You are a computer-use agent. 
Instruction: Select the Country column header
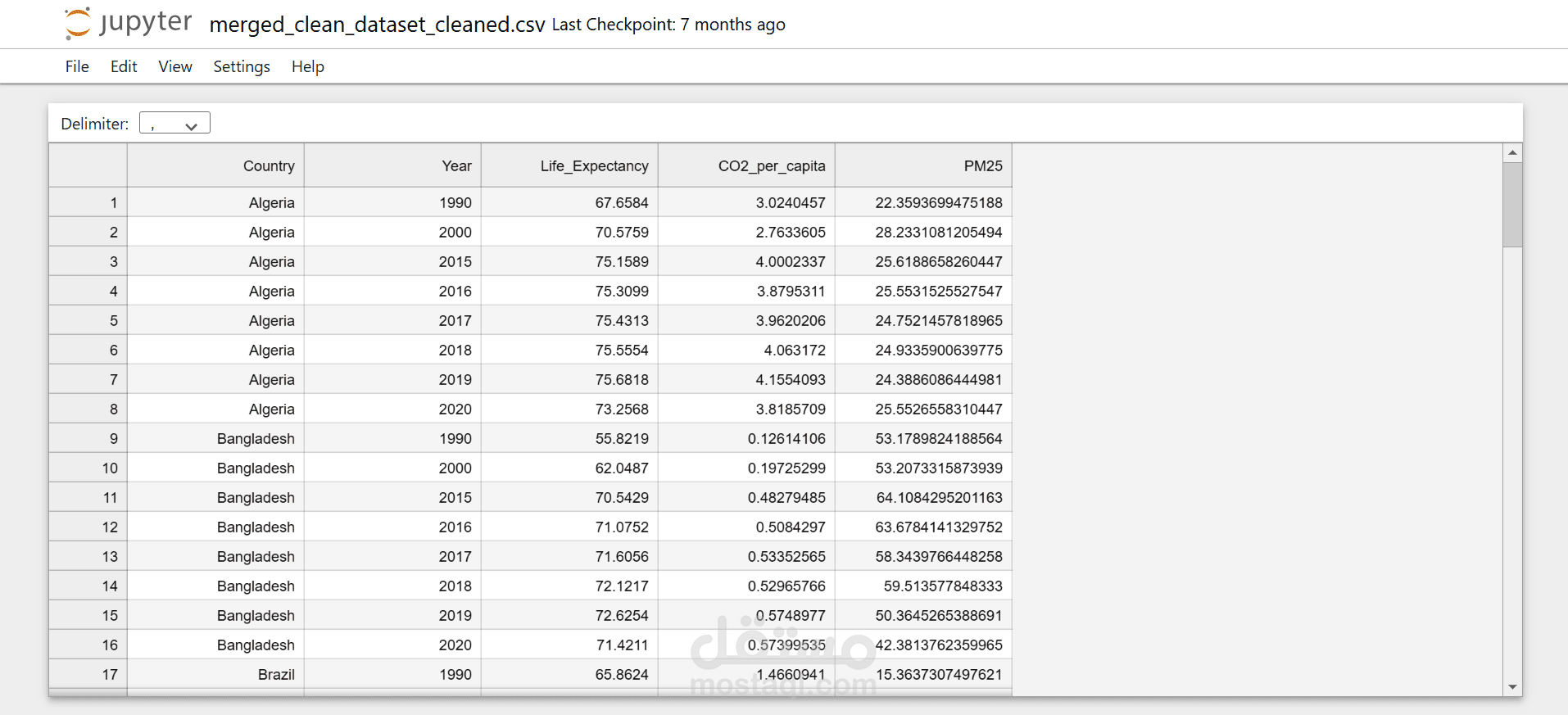click(215, 165)
